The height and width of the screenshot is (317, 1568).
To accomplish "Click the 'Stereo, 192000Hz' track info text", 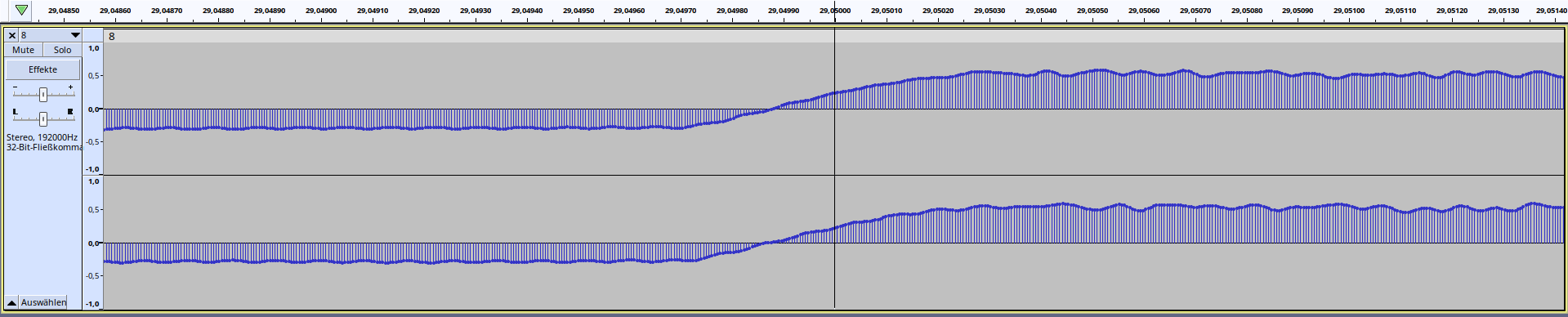I will tap(42, 137).
